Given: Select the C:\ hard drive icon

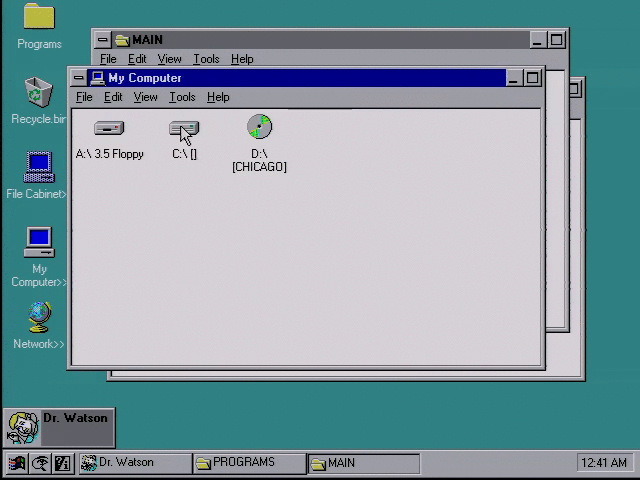Looking at the screenshot, I should point(184,129).
